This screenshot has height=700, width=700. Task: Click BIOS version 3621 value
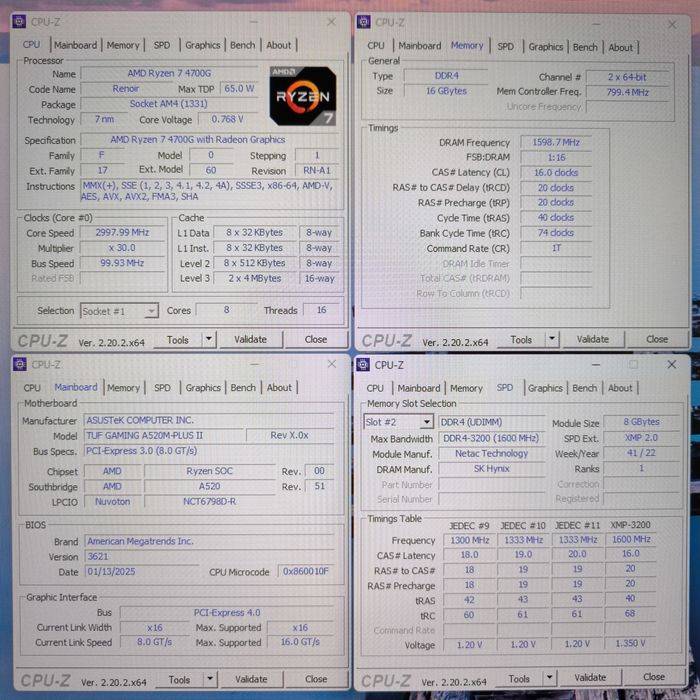coord(141,557)
